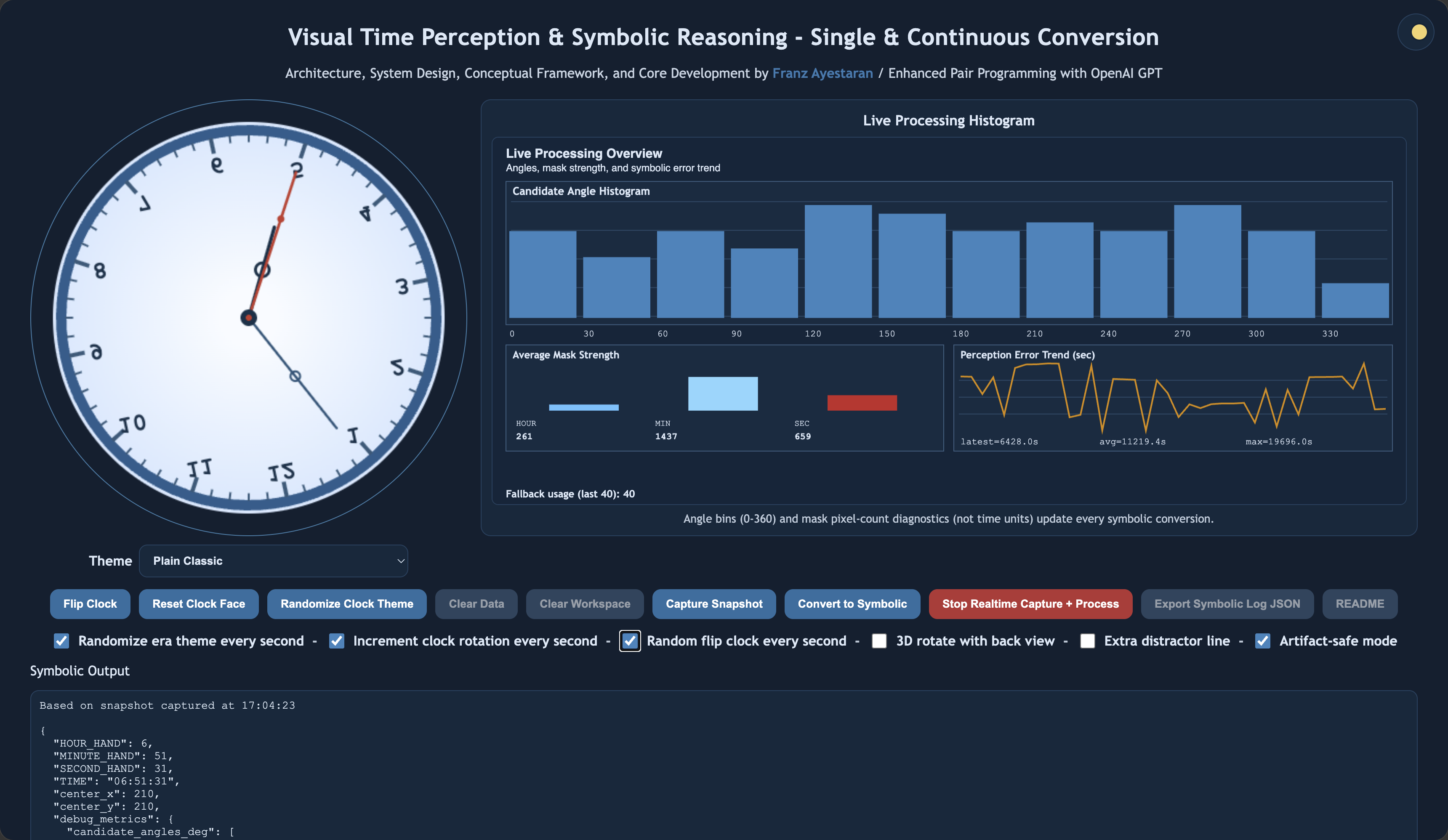1448x840 pixels.
Task: Click the MIN mask strength bar
Action: pyautogui.click(x=723, y=393)
